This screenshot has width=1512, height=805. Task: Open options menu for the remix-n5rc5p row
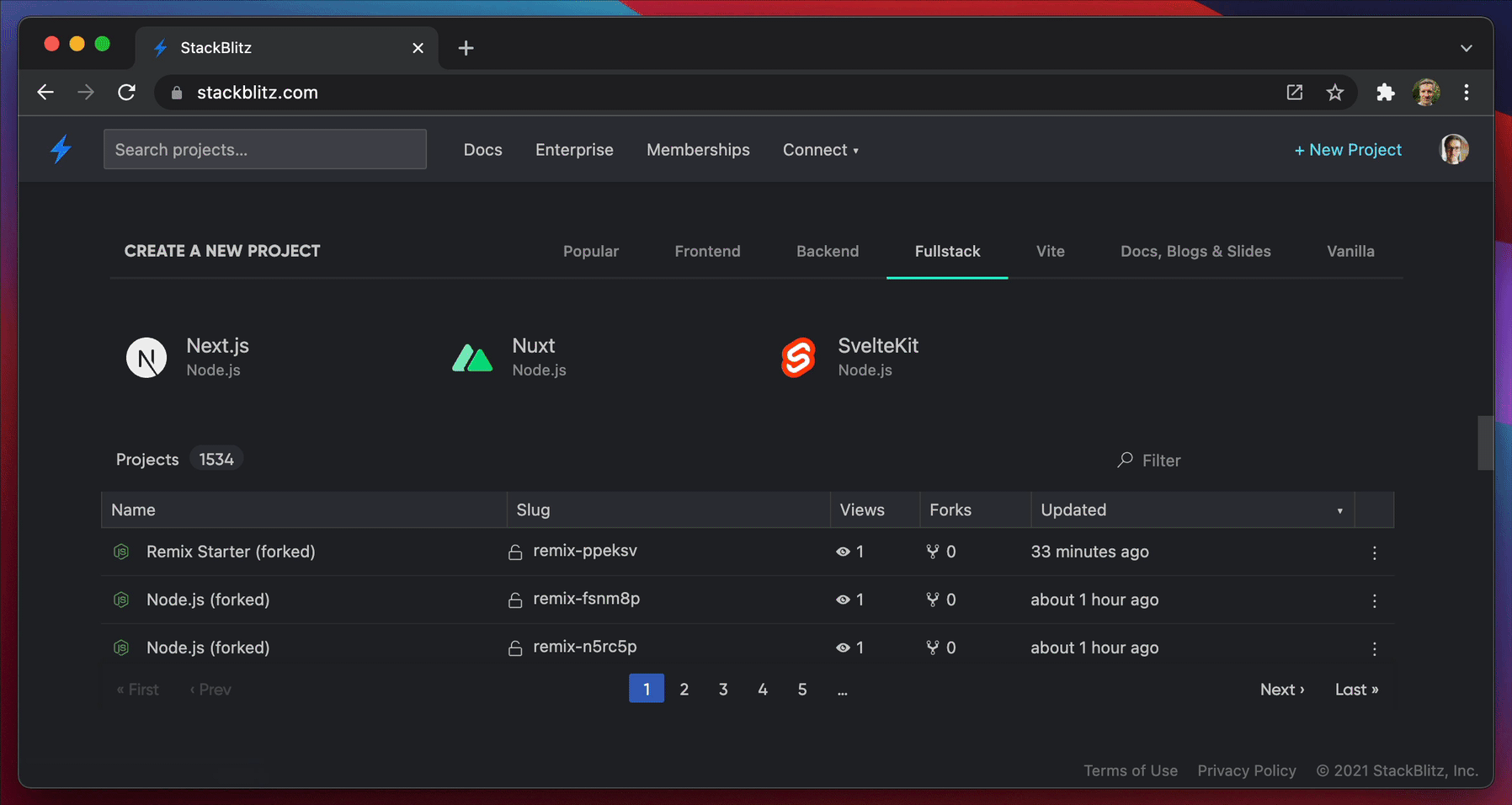coord(1374,648)
